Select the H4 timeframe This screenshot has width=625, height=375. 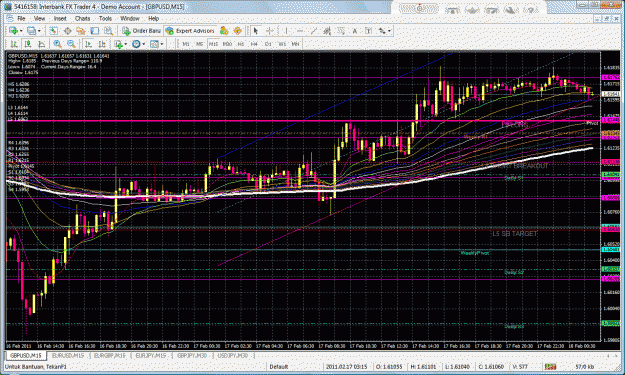pos(254,44)
